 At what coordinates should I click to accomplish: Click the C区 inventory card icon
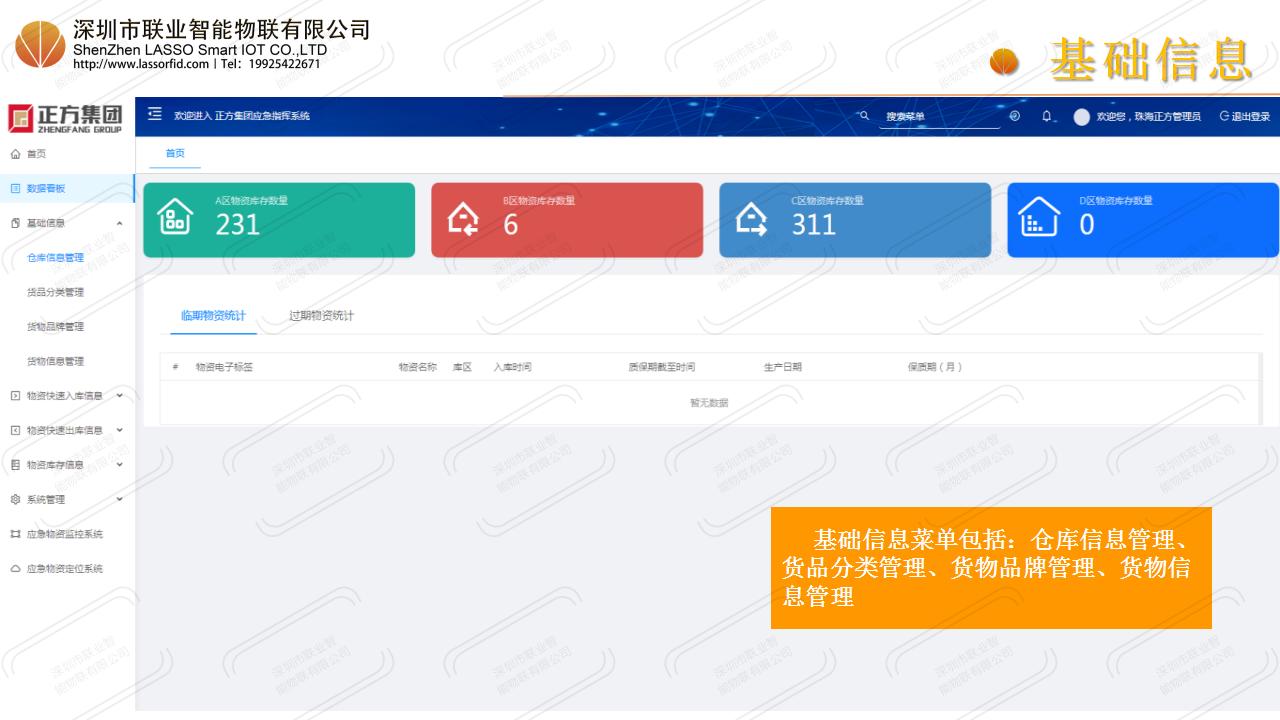pos(752,219)
